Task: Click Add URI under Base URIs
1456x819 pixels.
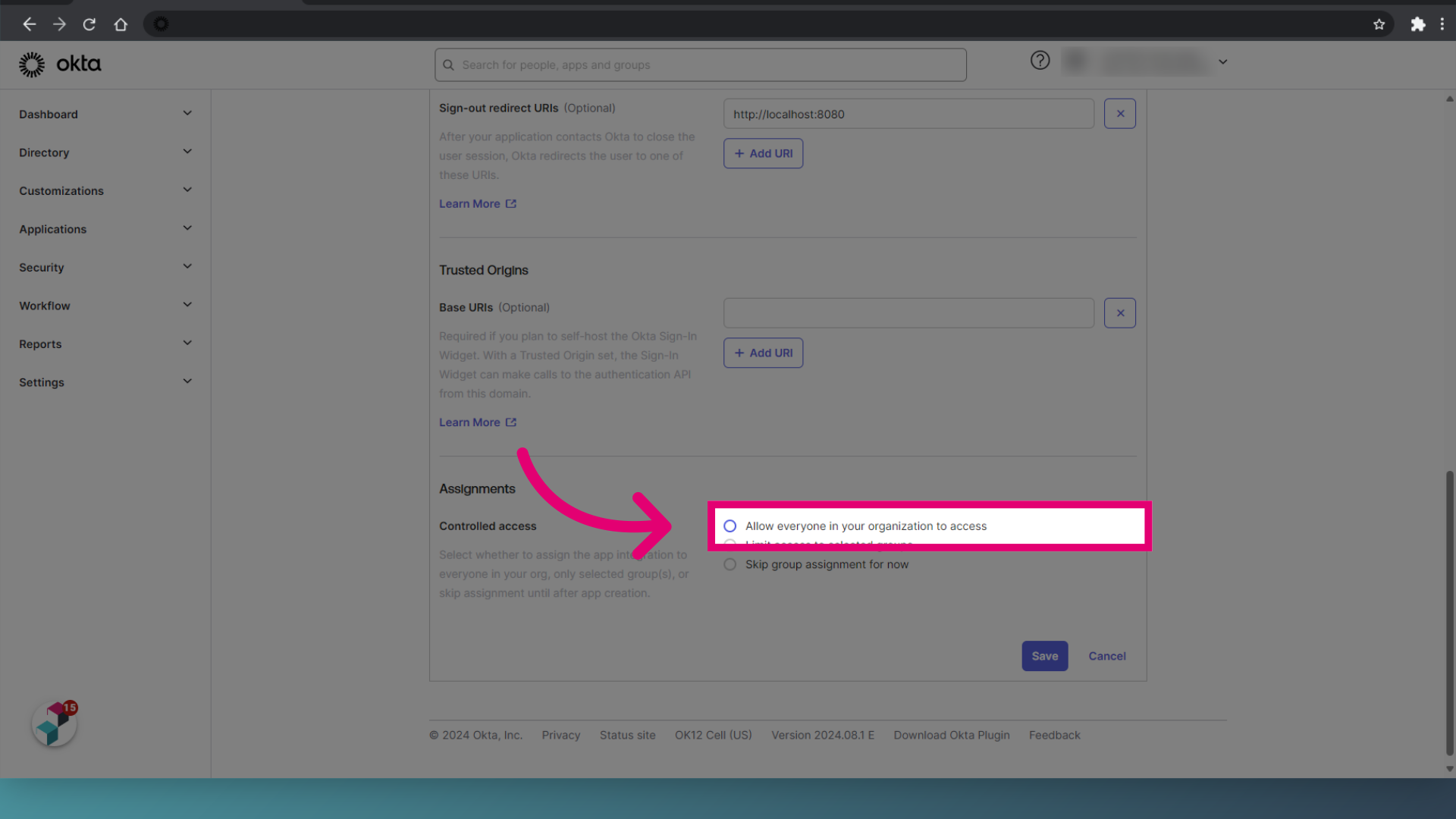Action: click(x=763, y=353)
